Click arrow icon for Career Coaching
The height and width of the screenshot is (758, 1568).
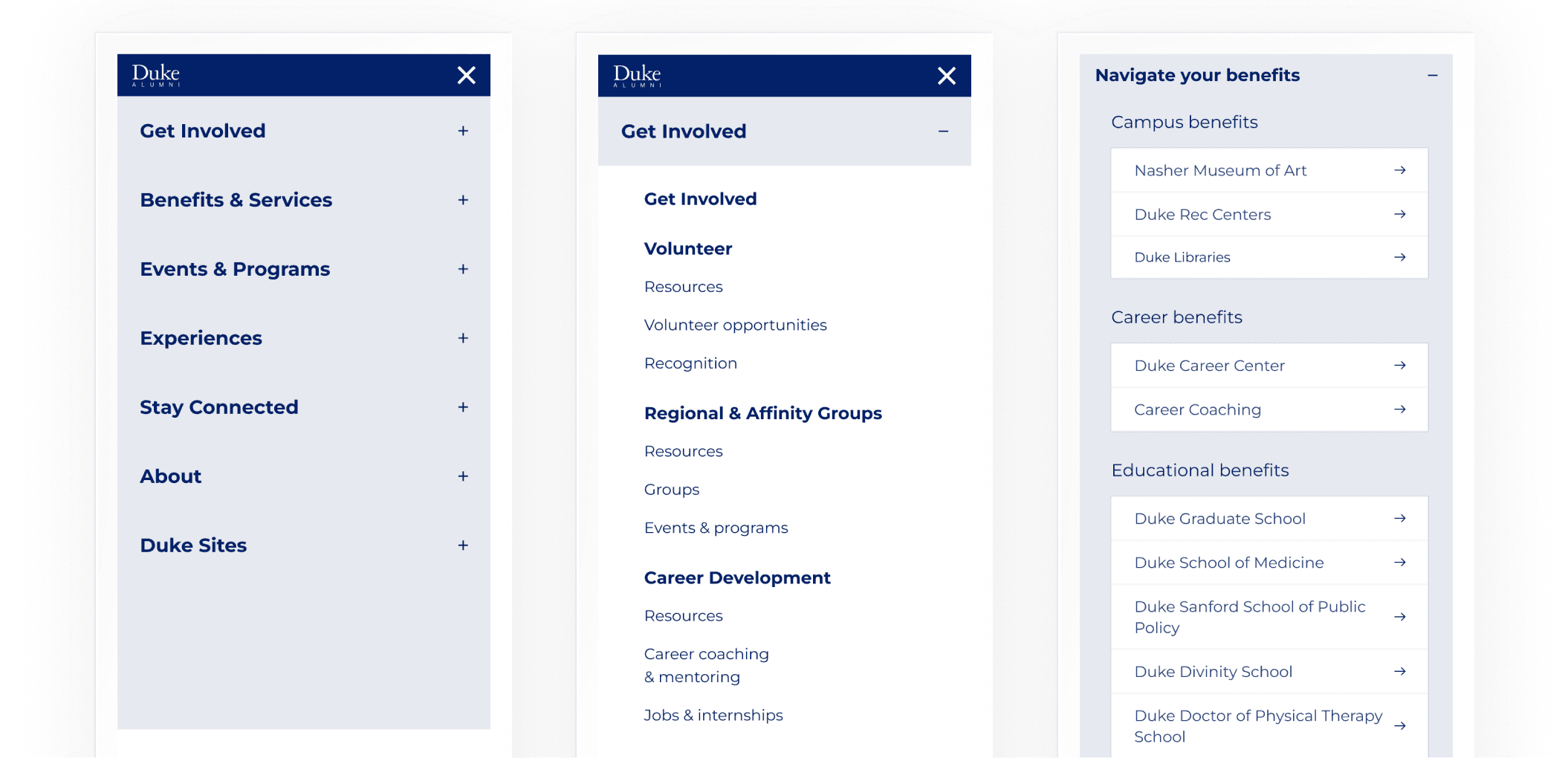[1400, 409]
